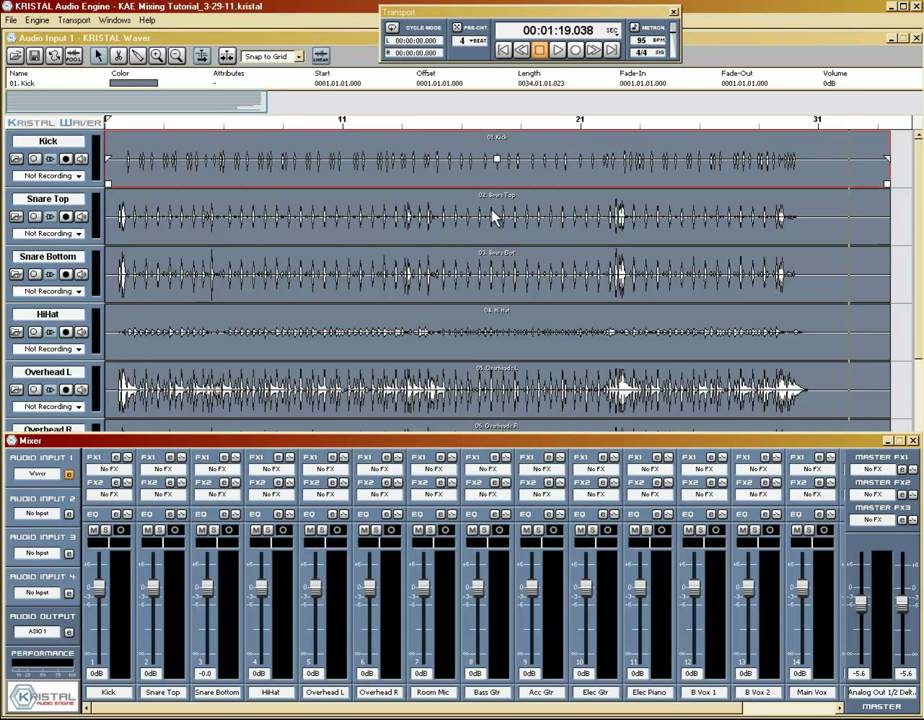Select the pencil draw tool
This screenshot has width=924, height=720.
137,57
